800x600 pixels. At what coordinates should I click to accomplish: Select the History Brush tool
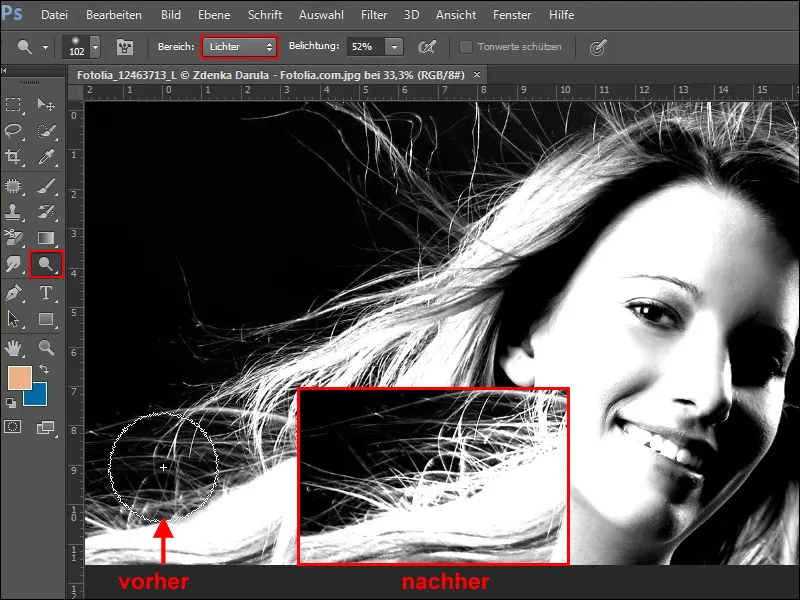tap(46, 212)
